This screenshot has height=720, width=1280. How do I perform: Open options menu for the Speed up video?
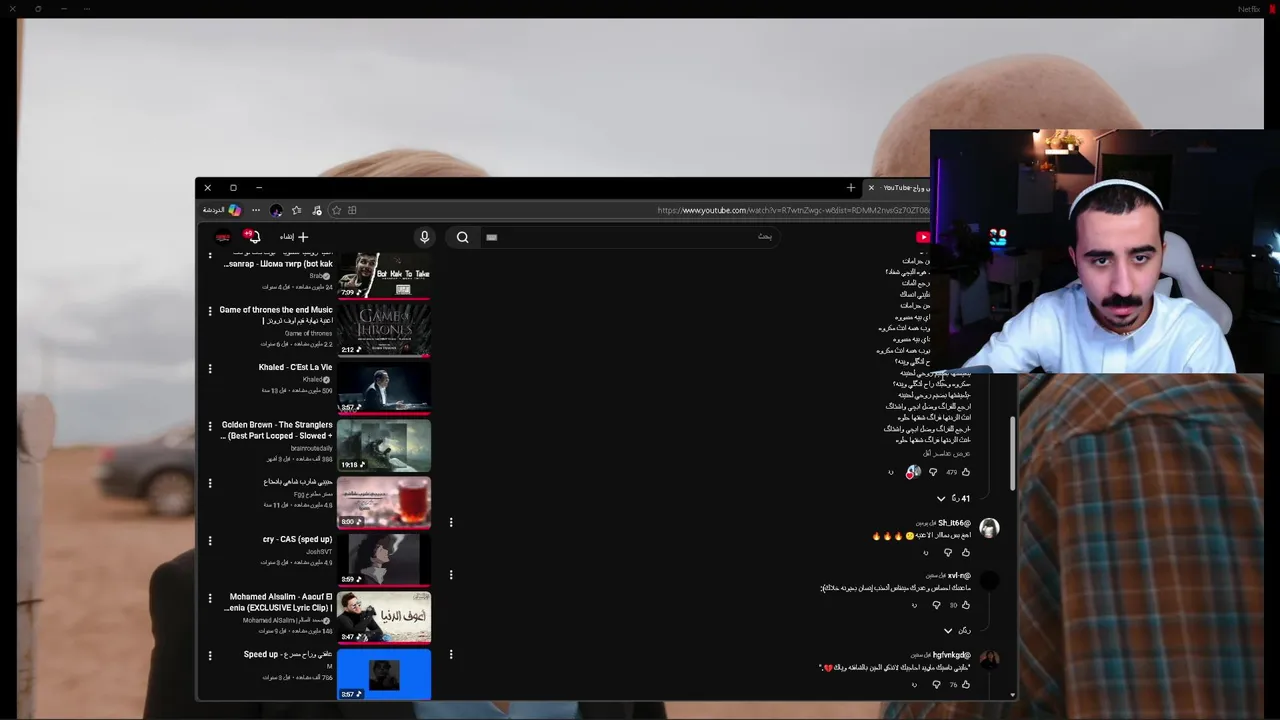click(x=210, y=656)
